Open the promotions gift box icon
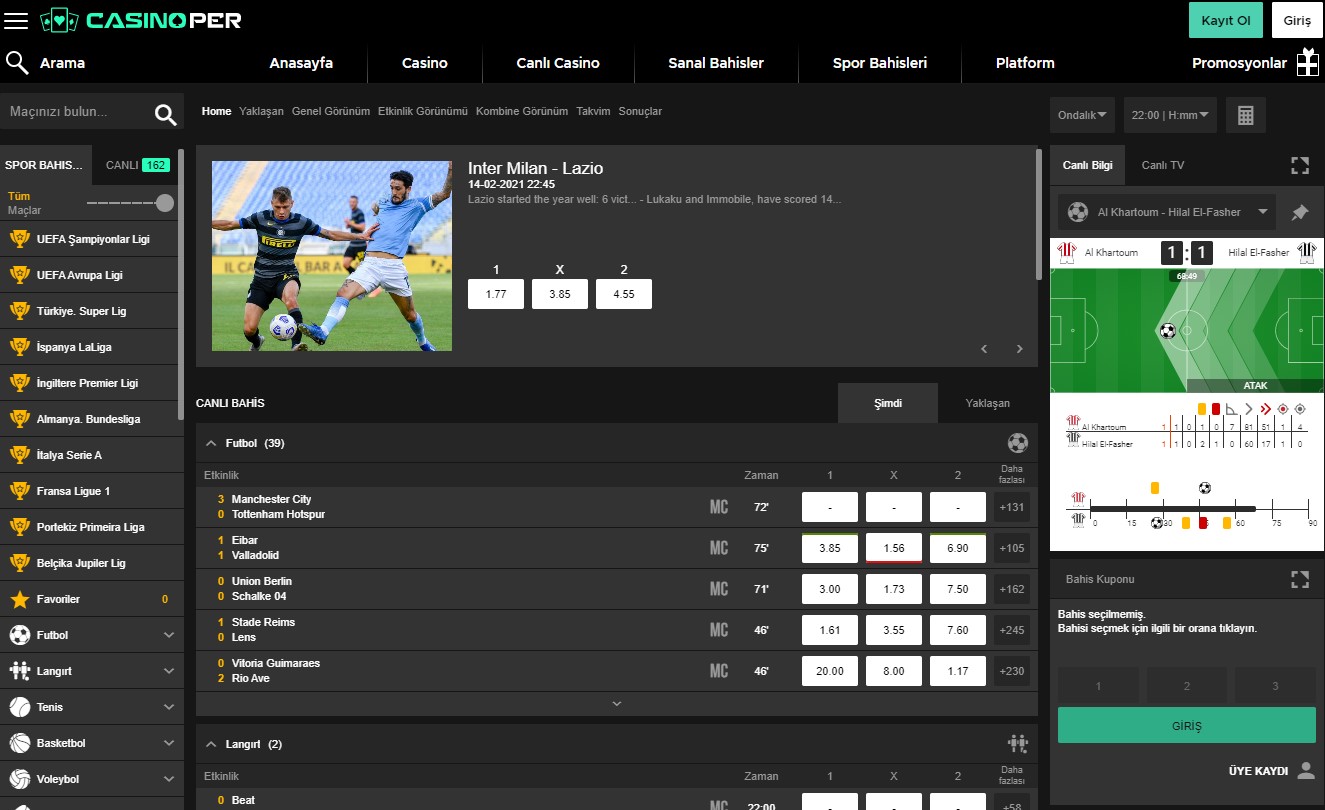The width and height of the screenshot is (1325, 810). click(x=1307, y=63)
